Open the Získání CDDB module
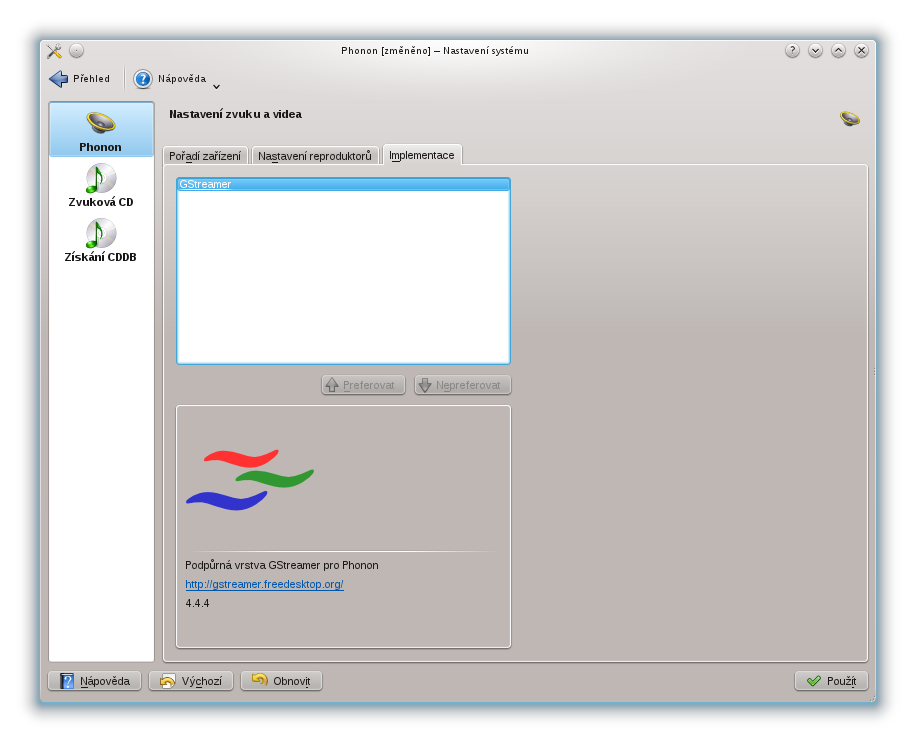 pos(101,241)
